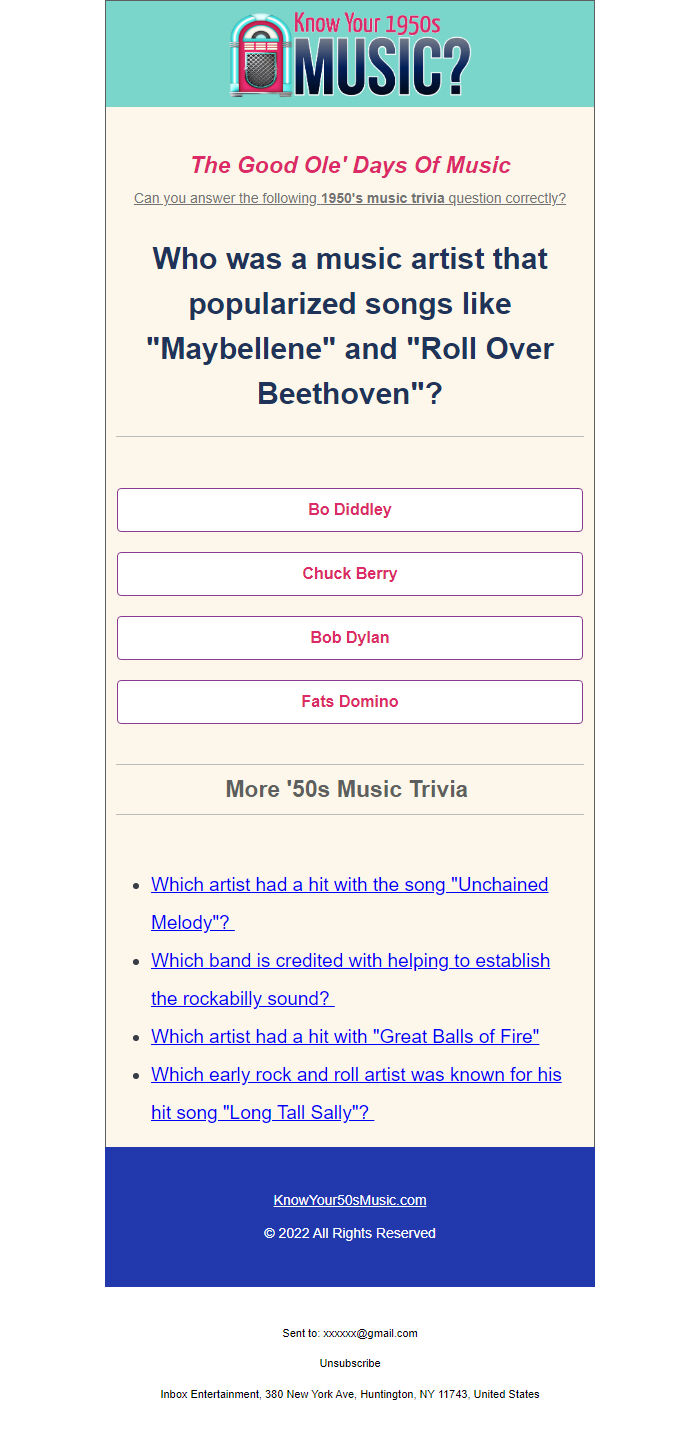
Task: Click the large "MUSIC?" logo wordmark
Action: pyautogui.click(x=382, y=68)
